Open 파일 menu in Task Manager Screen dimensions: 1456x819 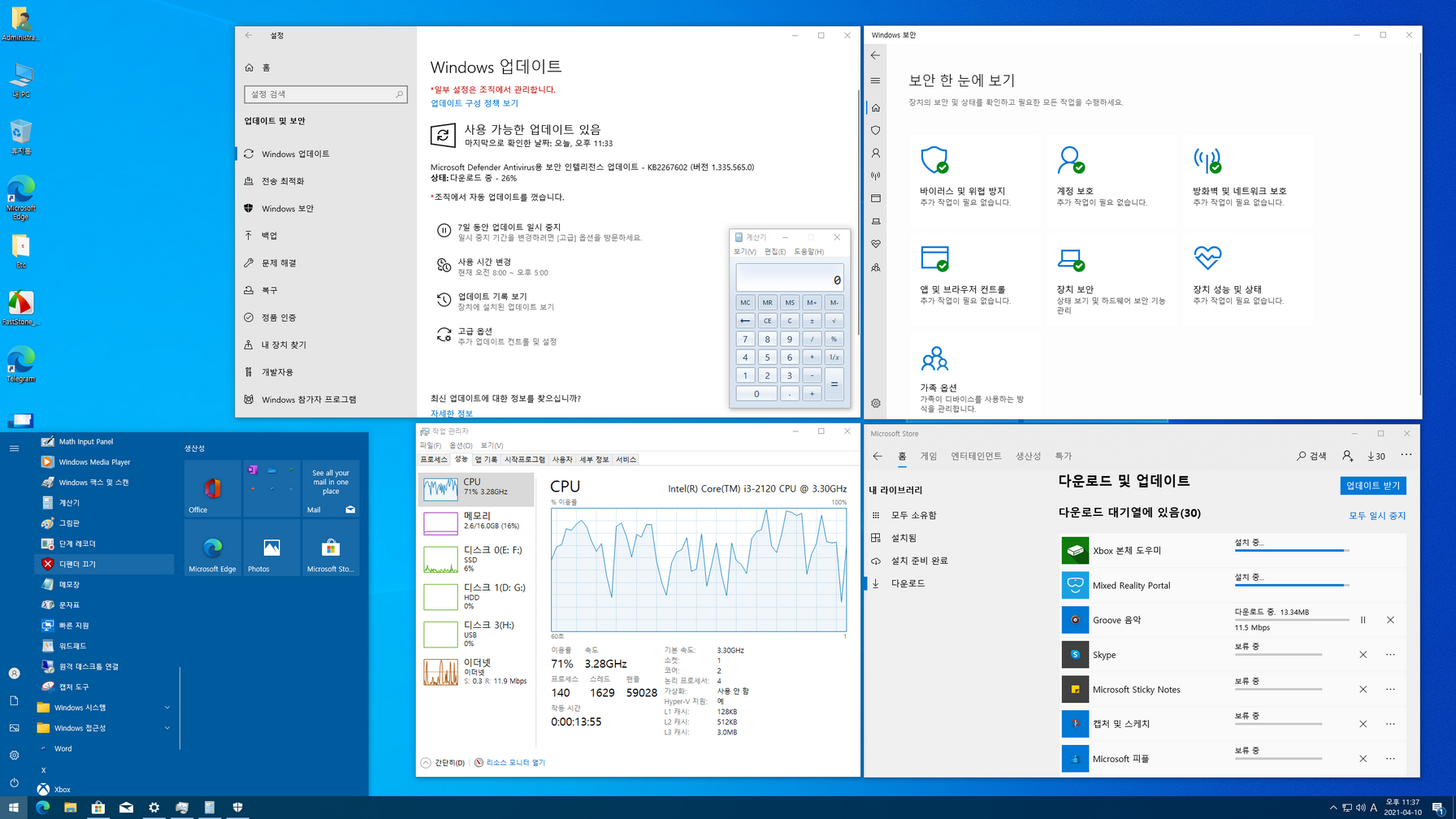(431, 445)
